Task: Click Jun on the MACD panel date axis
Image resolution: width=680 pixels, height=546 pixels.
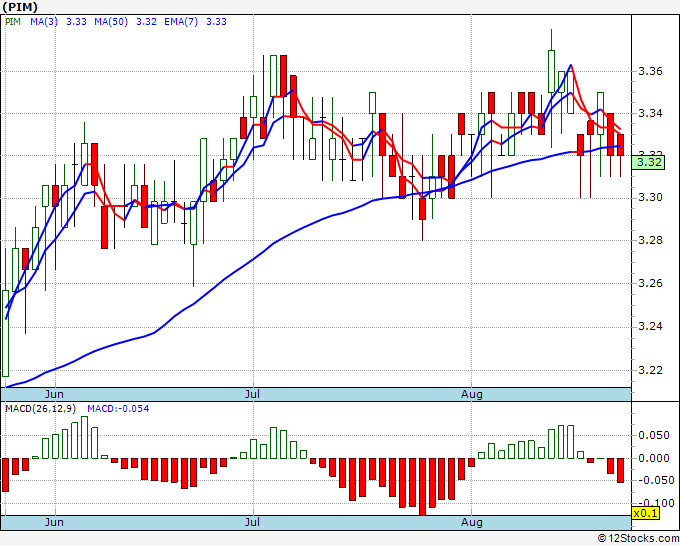Action: click(x=54, y=522)
